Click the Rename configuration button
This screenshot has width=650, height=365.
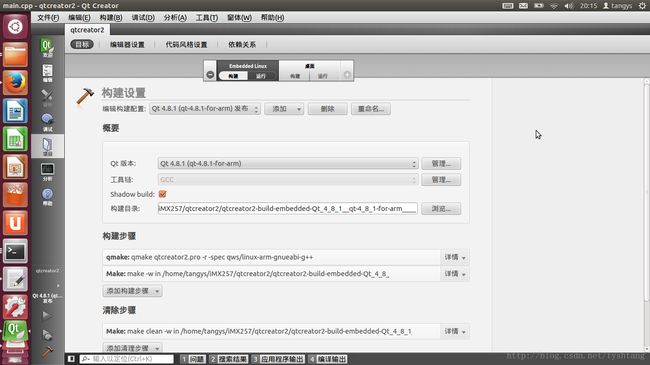371,109
